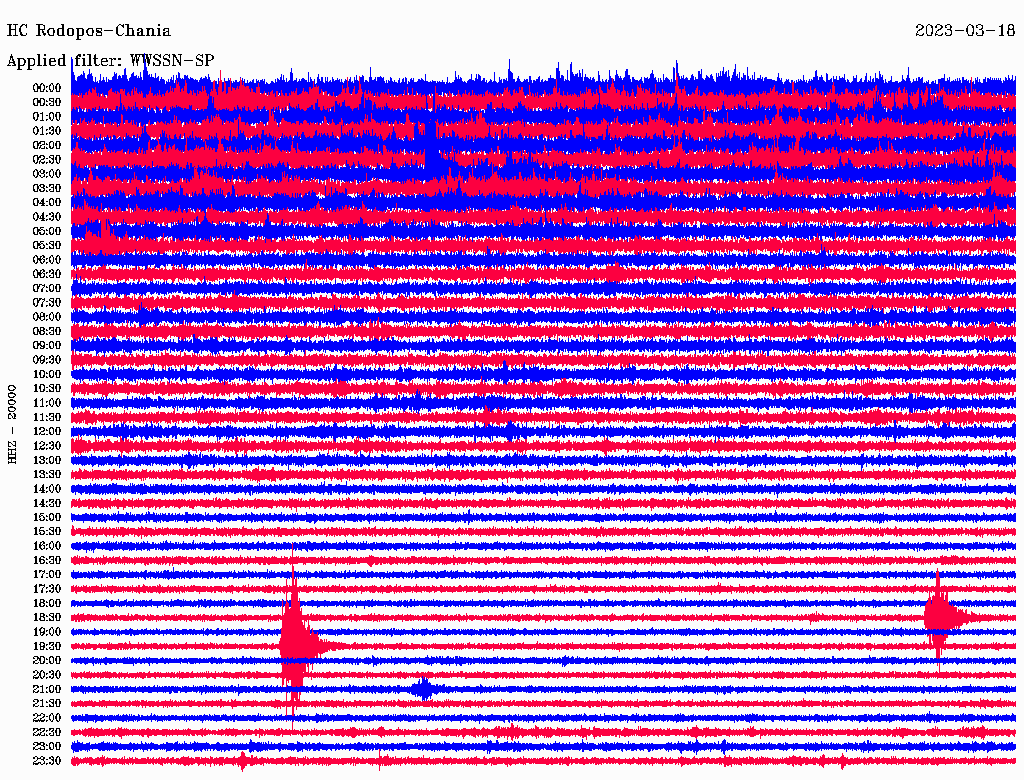Click the 18:00 time label
This screenshot has width=1024, height=780.
[x=47, y=604]
